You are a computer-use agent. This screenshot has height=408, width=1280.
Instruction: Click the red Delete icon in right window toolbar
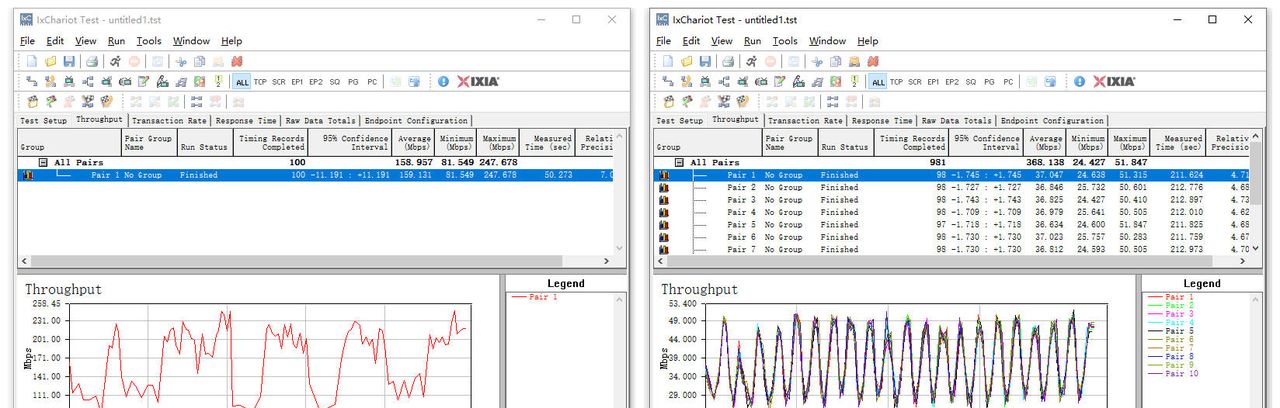875,61
